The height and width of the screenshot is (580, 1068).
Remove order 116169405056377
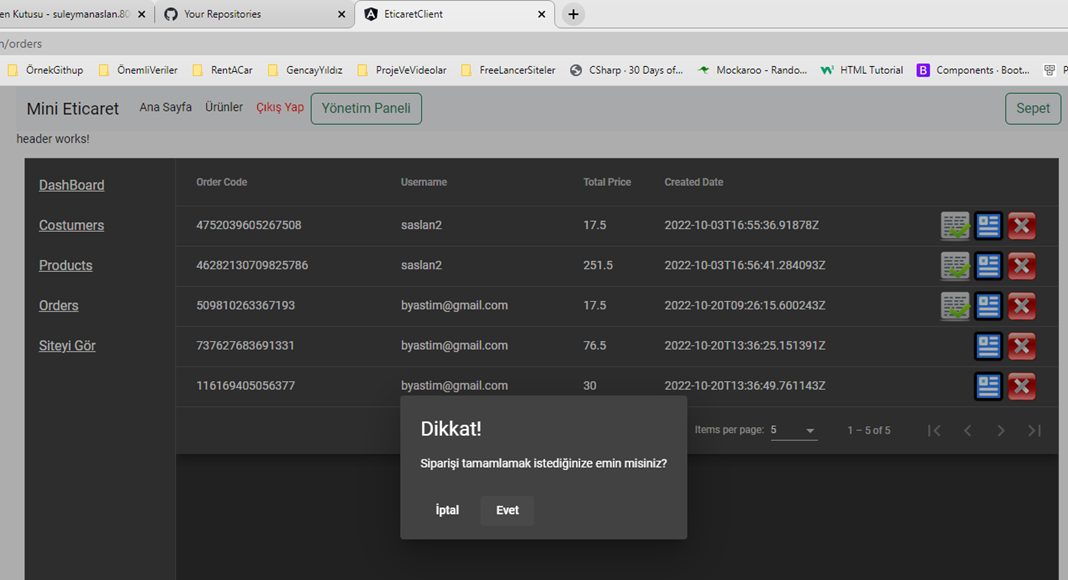pyautogui.click(x=1021, y=385)
